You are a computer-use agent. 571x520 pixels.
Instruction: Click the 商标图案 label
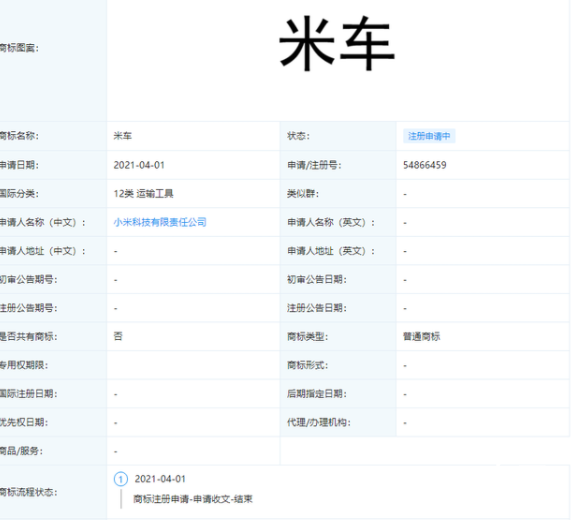pos(19,48)
